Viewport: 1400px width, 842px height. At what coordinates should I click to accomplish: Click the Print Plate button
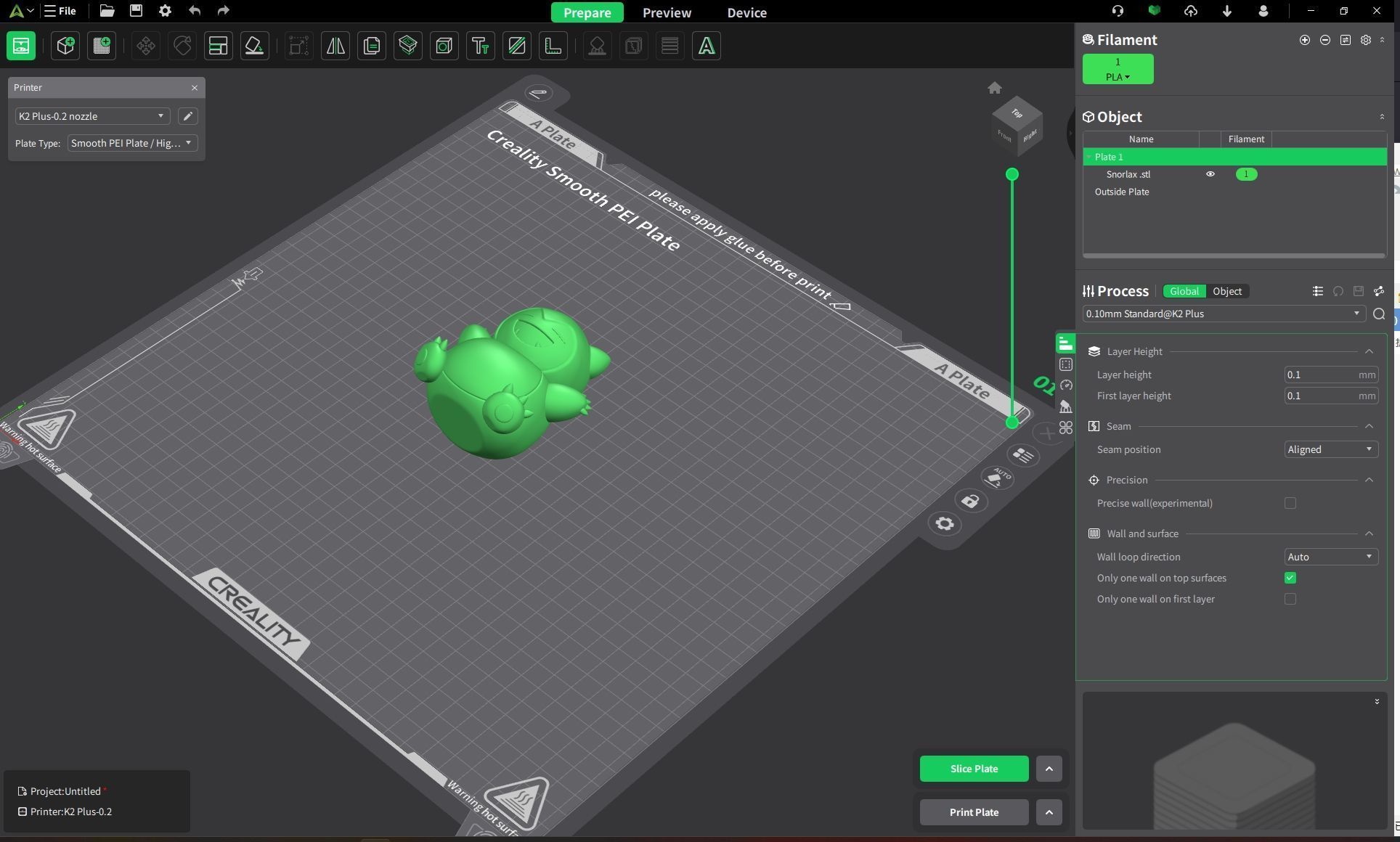(974, 812)
